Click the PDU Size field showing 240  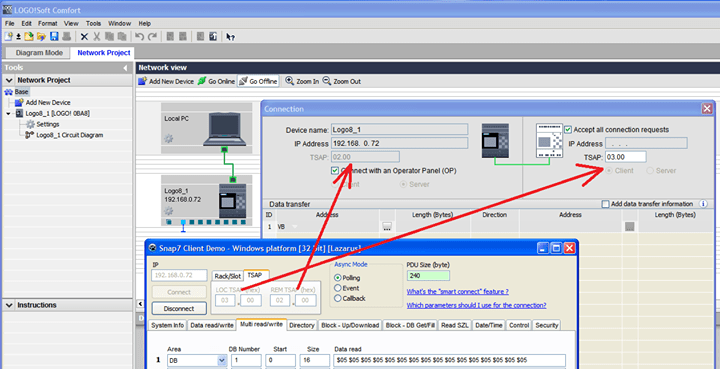pyautogui.click(x=428, y=276)
